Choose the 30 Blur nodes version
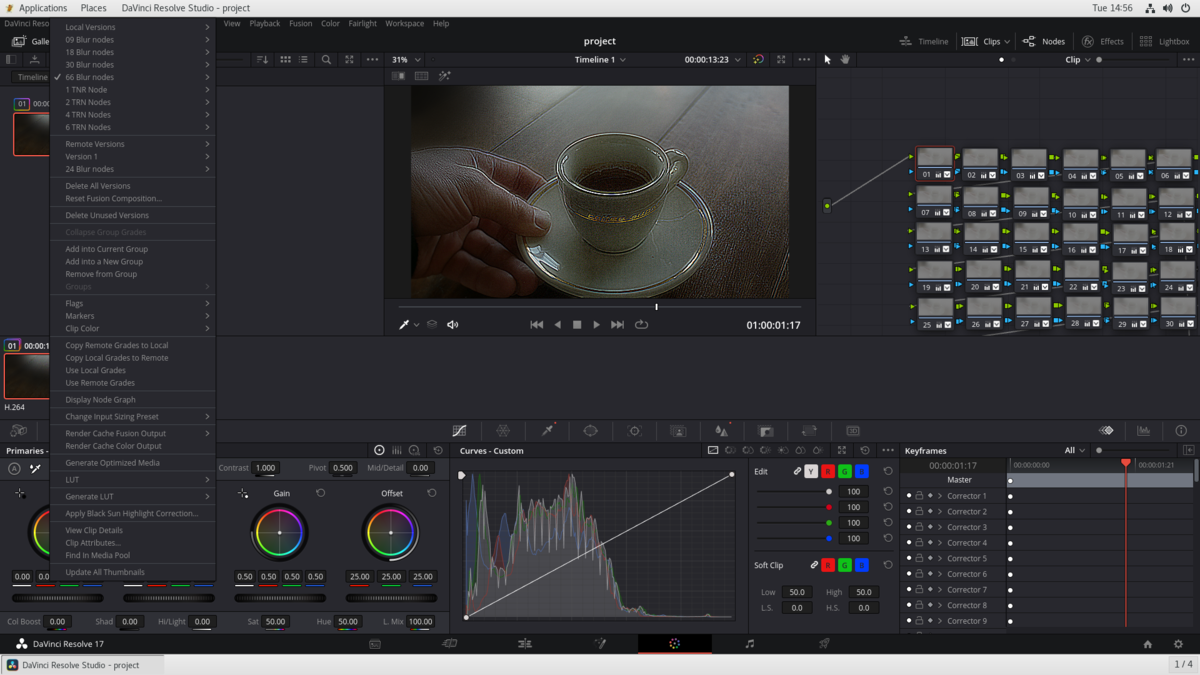The image size is (1200, 675). pyautogui.click(x=133, y=64)
